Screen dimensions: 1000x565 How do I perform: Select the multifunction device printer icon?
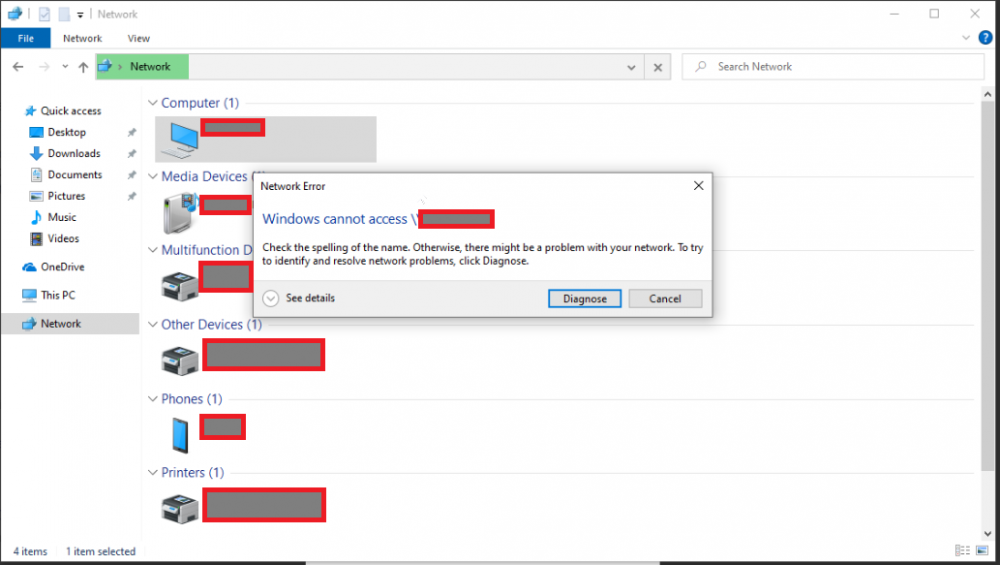180,286
